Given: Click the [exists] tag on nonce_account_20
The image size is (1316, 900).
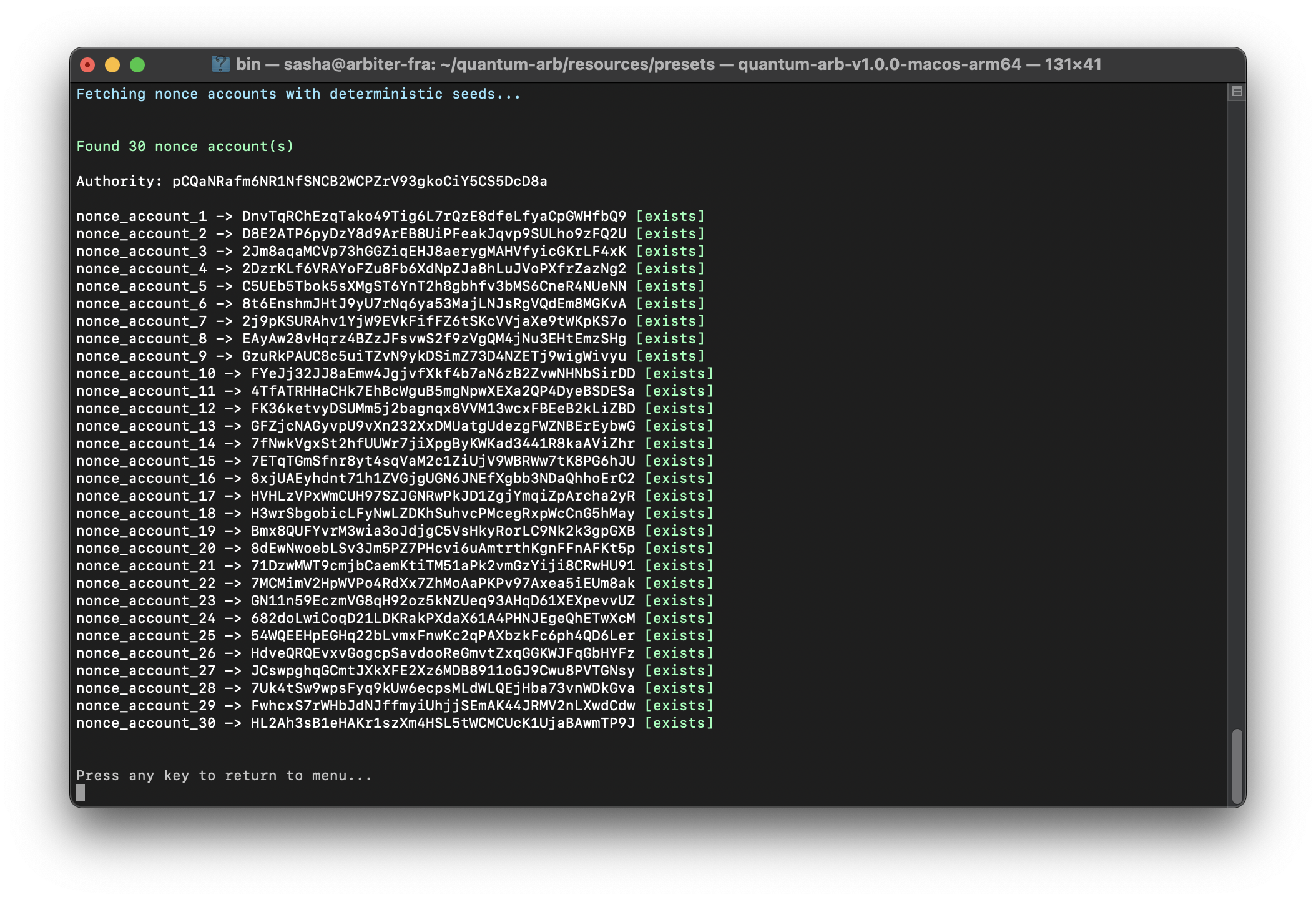Looking at the screenshot, I should pos(679,549).
